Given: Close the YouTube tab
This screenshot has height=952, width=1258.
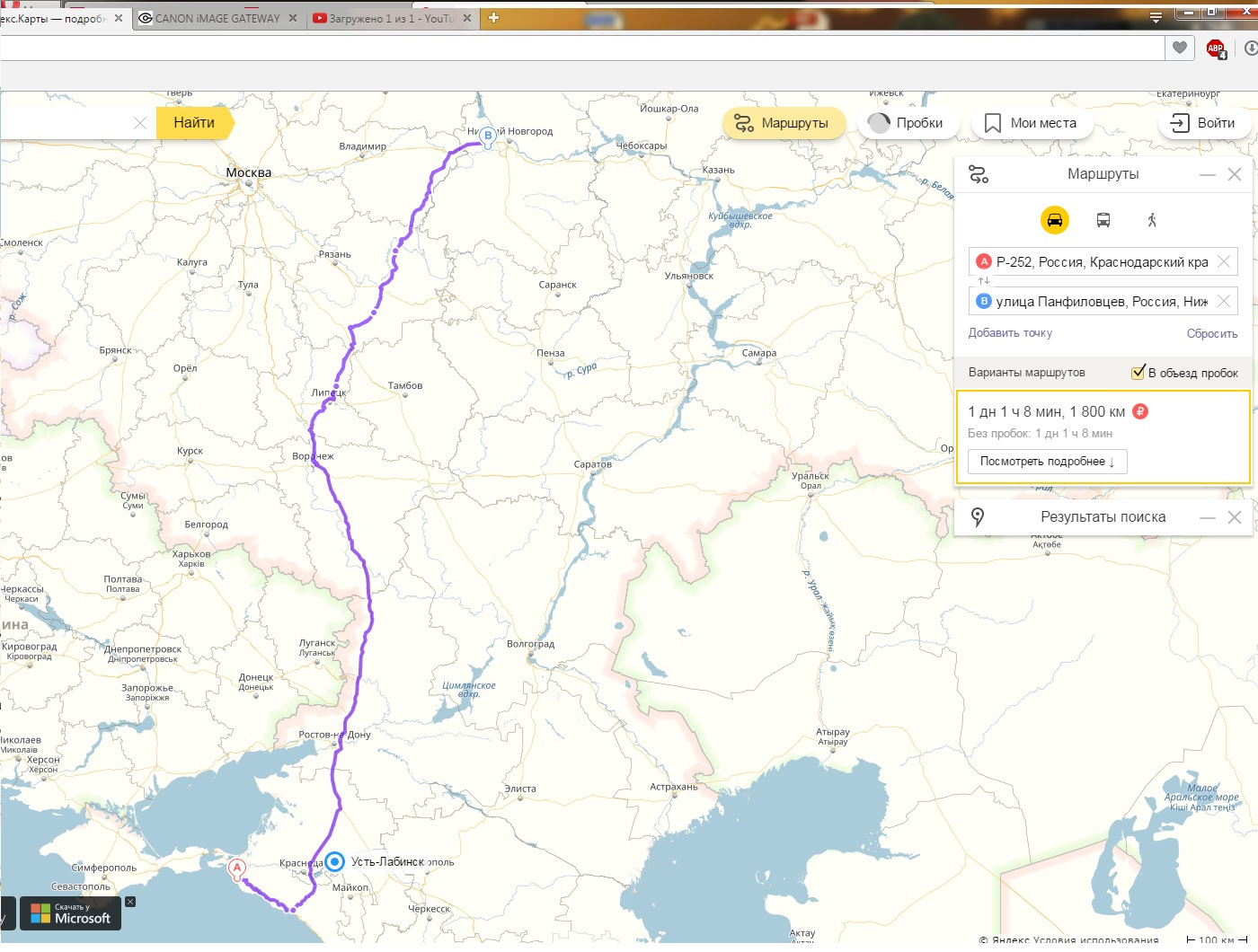Looking at the screenshot, I should point(467,18).
